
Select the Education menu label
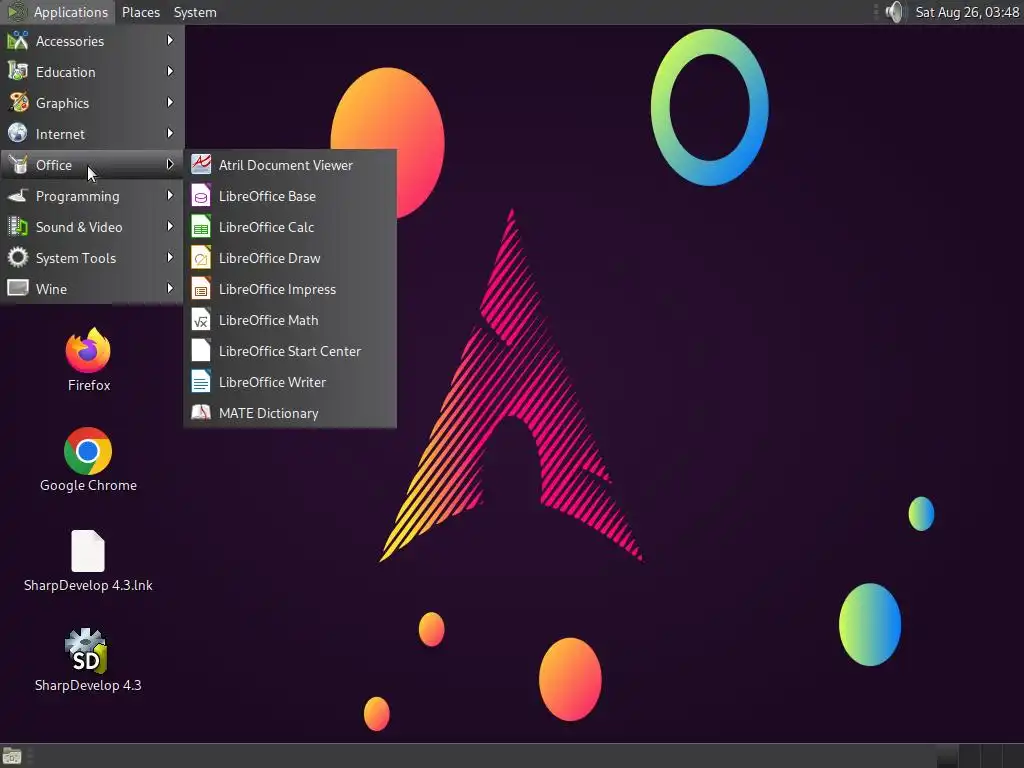[x=65, y=72]
